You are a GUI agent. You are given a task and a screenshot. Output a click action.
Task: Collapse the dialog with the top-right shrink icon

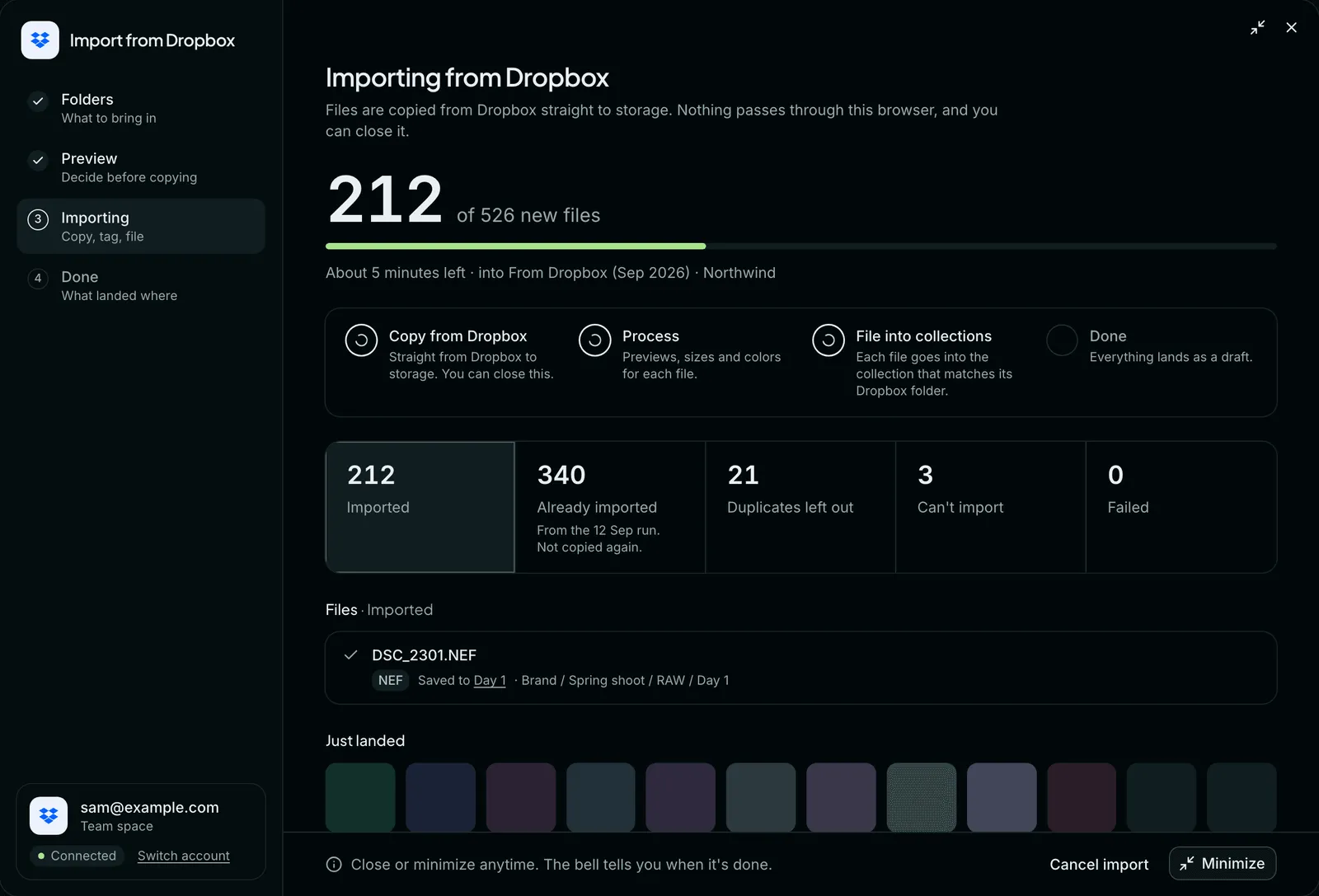click(x=1257, y=27)
